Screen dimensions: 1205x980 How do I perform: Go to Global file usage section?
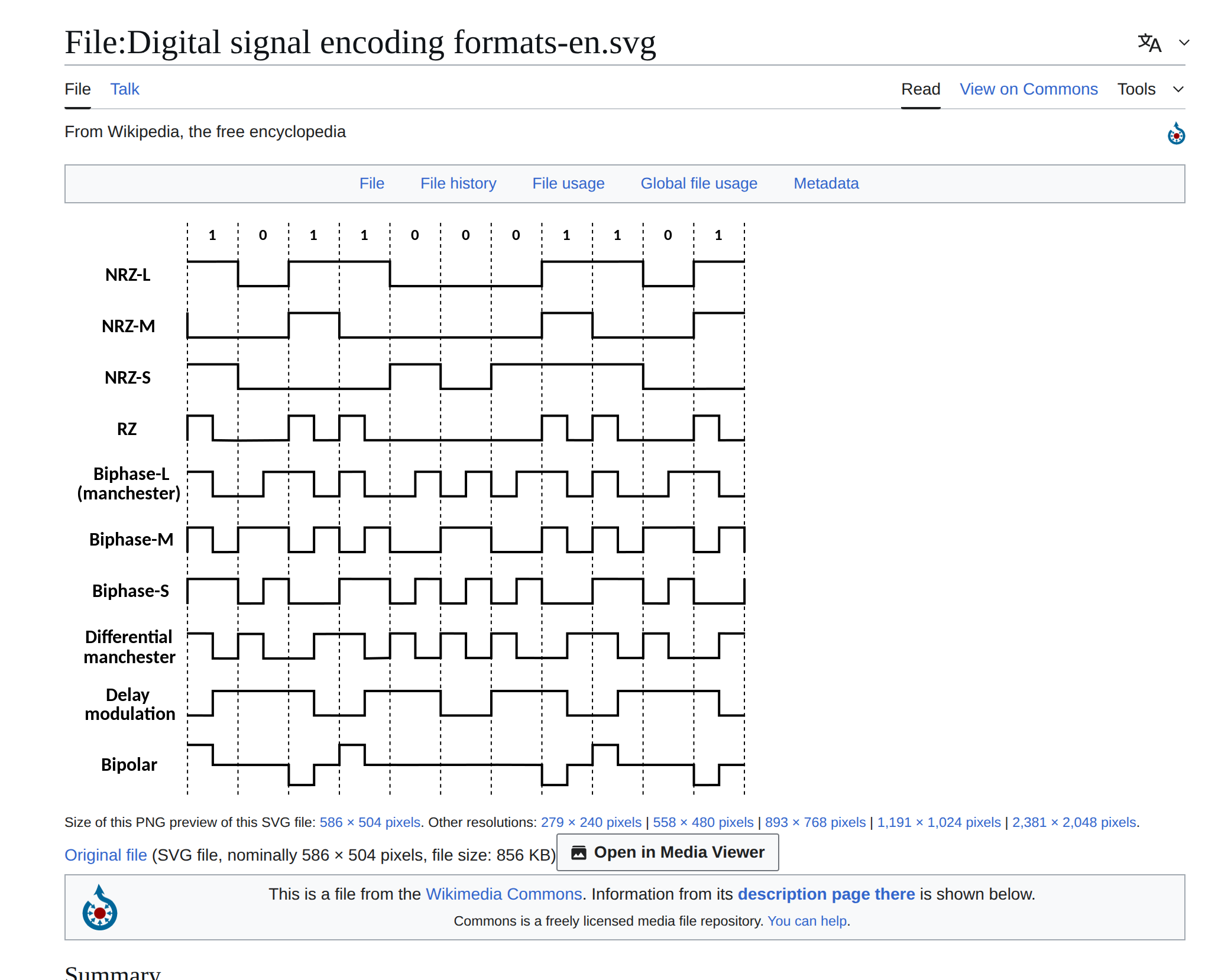(699, 184)
